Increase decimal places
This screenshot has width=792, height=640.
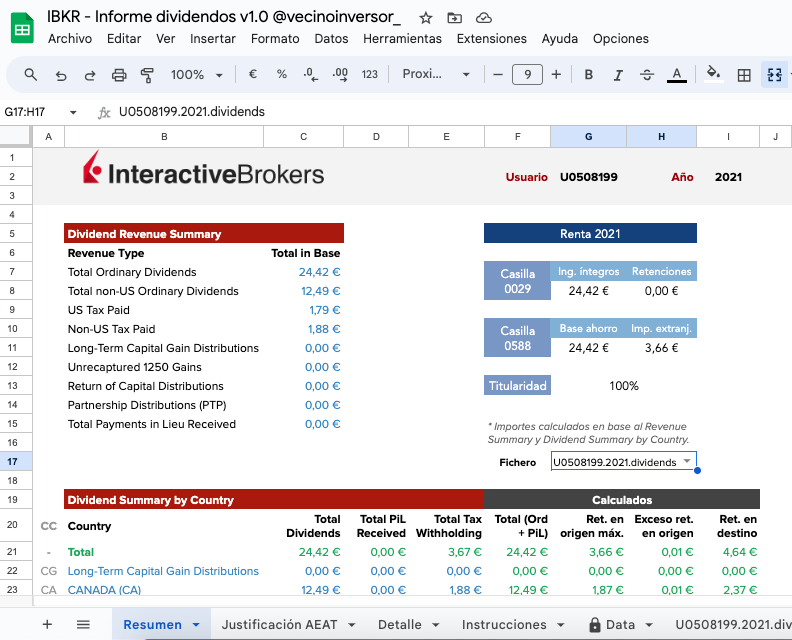point(340,75)
